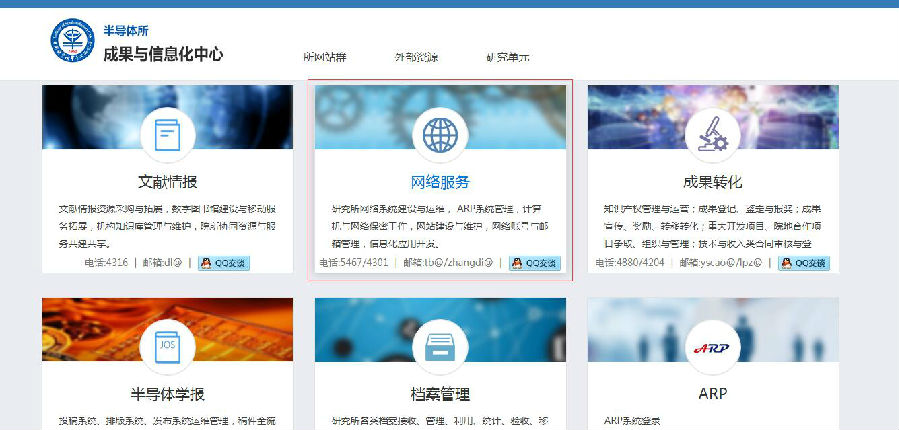Click the 网络服务 globe icon

point(440,135)
